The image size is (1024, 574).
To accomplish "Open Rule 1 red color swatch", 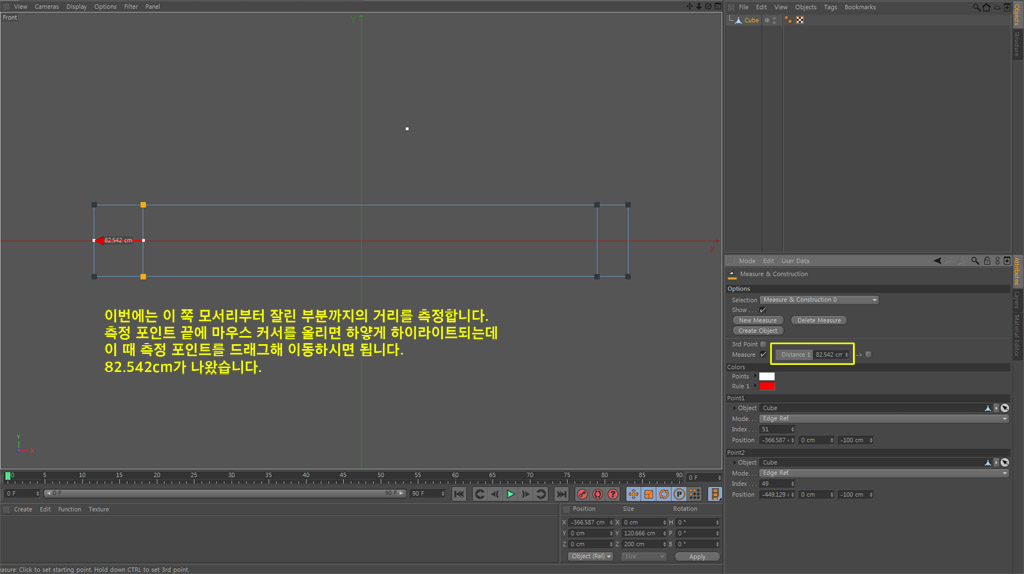I will coord(767,386).
